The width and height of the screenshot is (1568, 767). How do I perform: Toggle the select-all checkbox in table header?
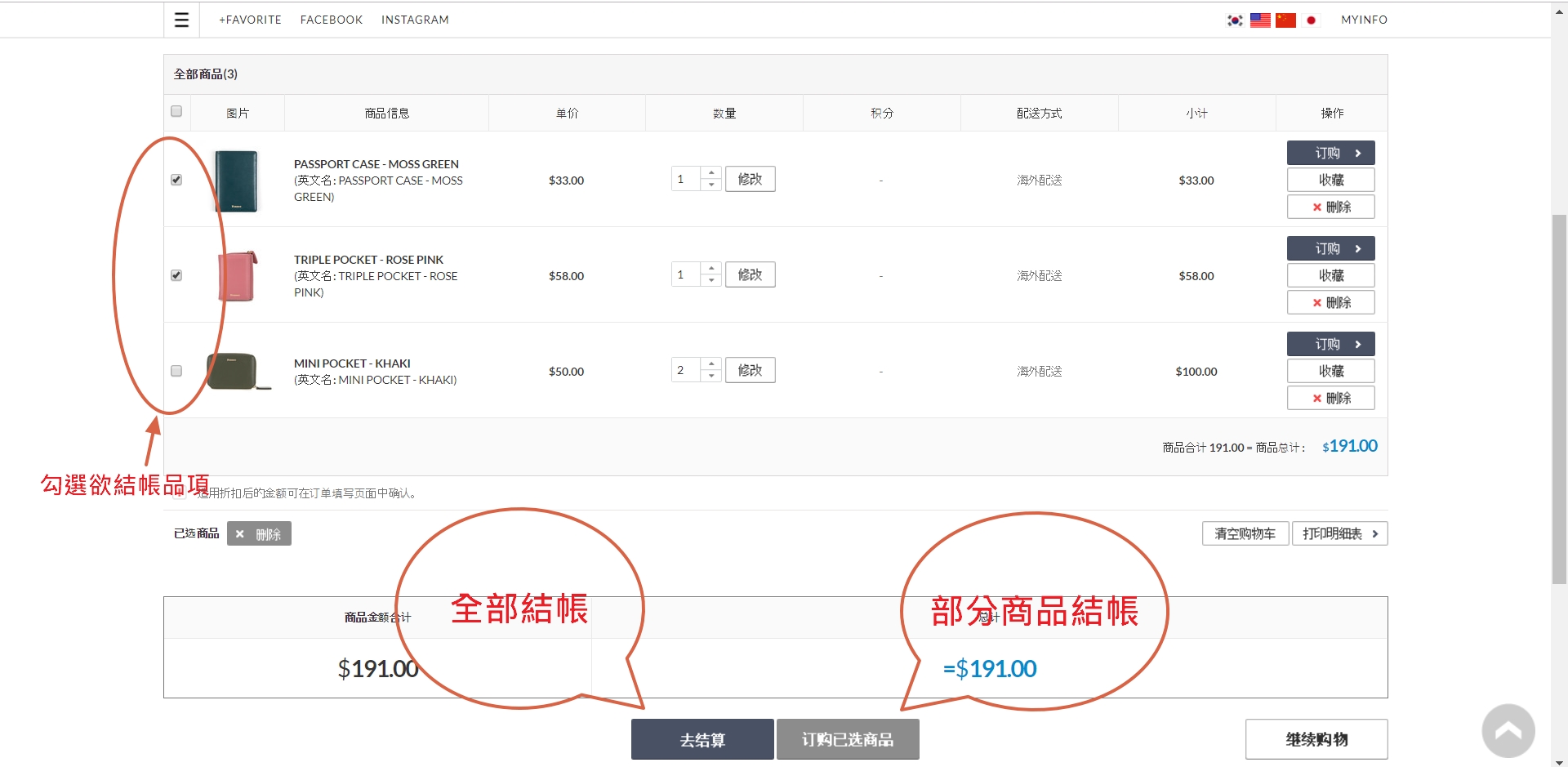point(176,111)
